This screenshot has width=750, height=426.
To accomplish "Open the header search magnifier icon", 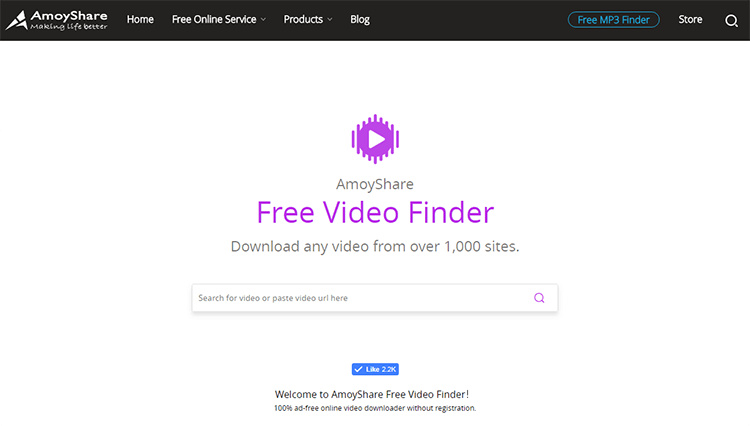I will click(x=731, y=21).
